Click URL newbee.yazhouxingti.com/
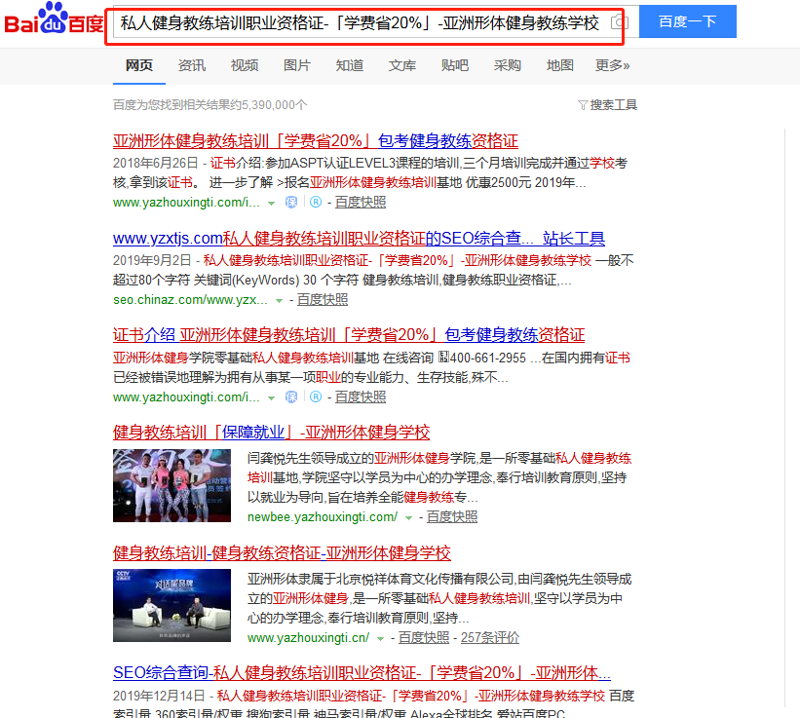 (322, 516)
